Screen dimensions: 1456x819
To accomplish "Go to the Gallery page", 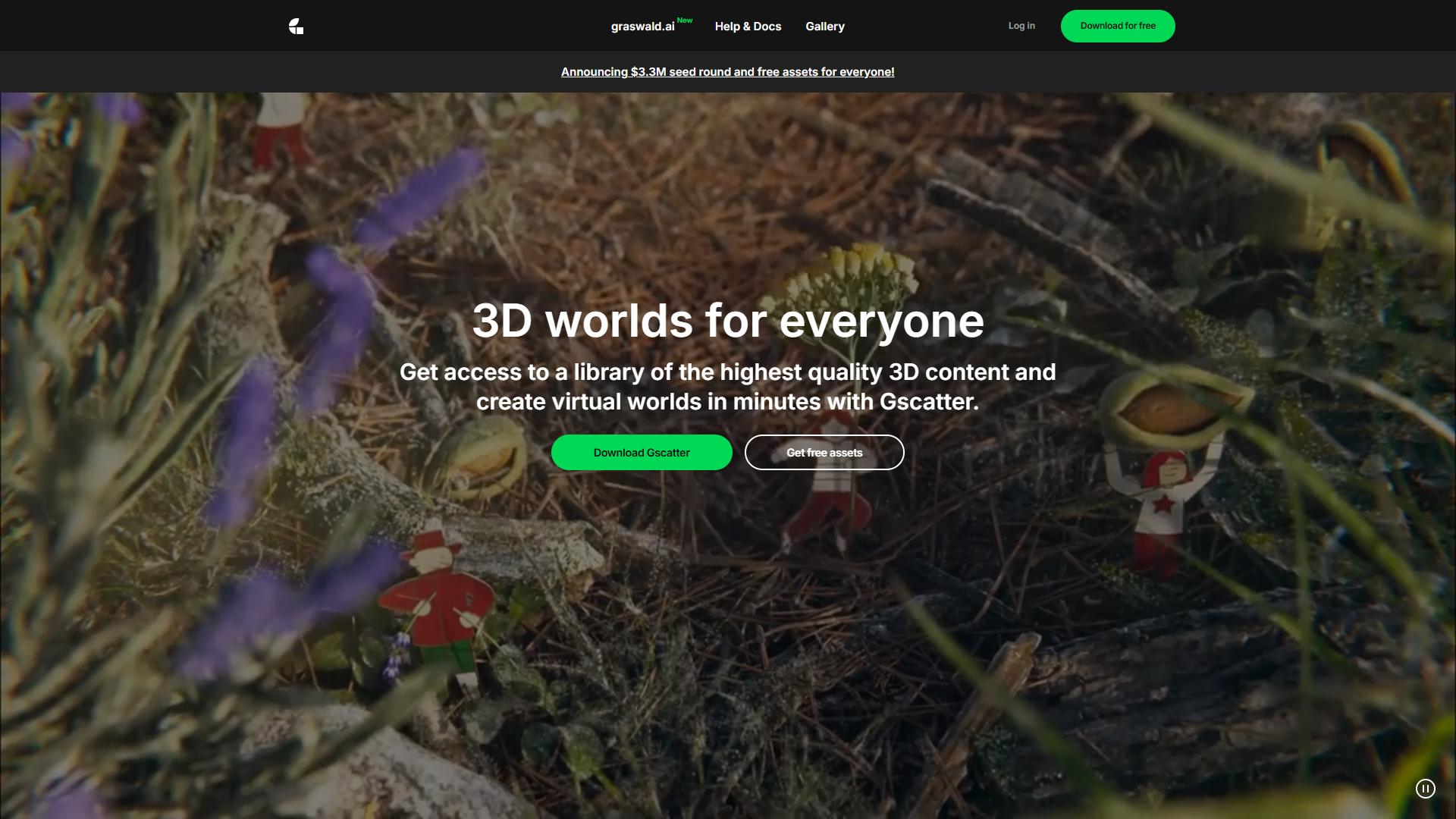I will [x=824, y=27].
